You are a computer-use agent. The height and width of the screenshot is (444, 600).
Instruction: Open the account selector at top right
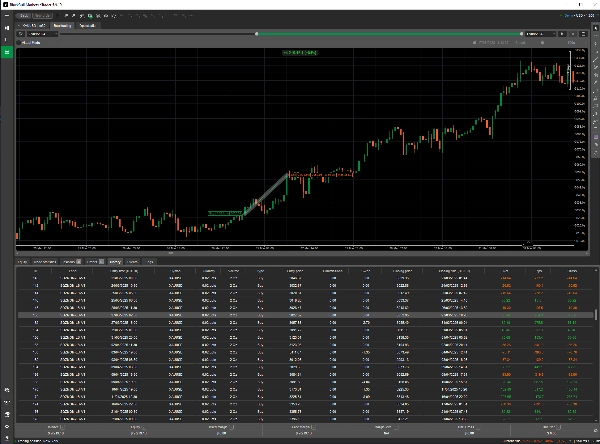click(x=578, y=16)
